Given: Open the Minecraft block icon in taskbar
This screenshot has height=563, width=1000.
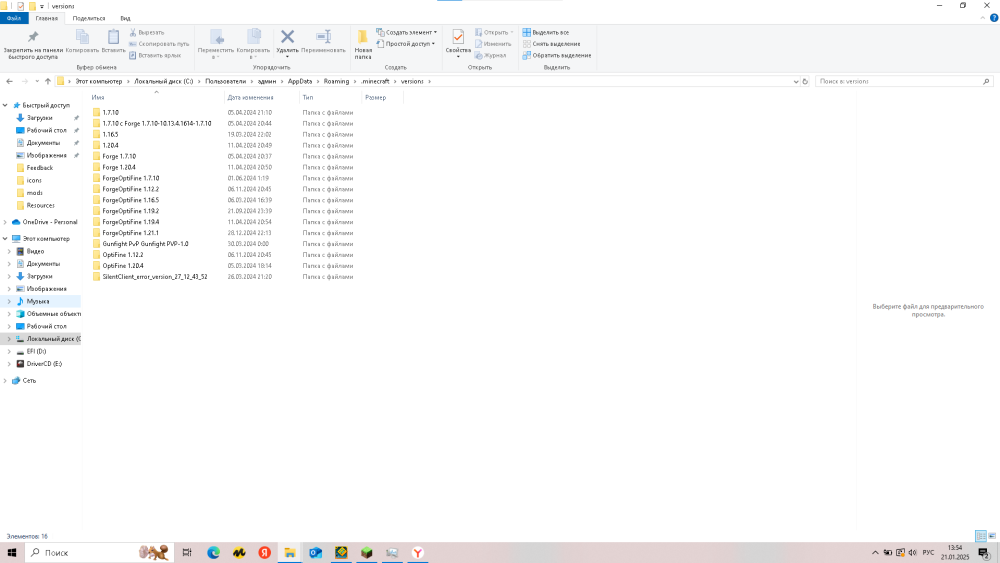Looking at the screenshot, I should point(367,553).
